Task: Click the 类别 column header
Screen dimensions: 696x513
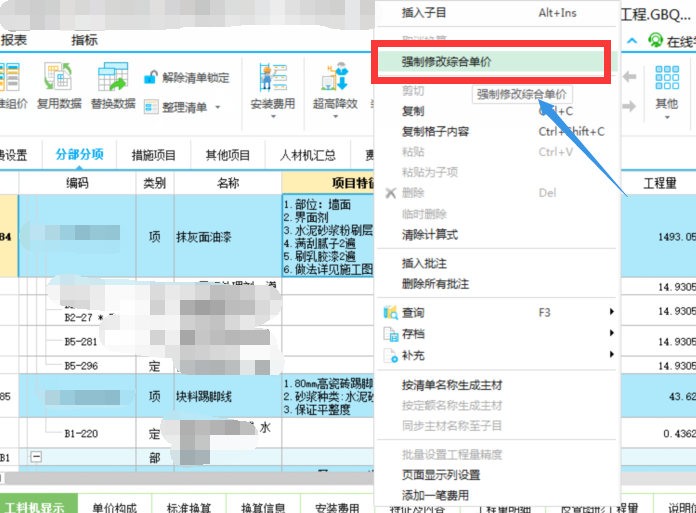Action: [x=154, y=183]
